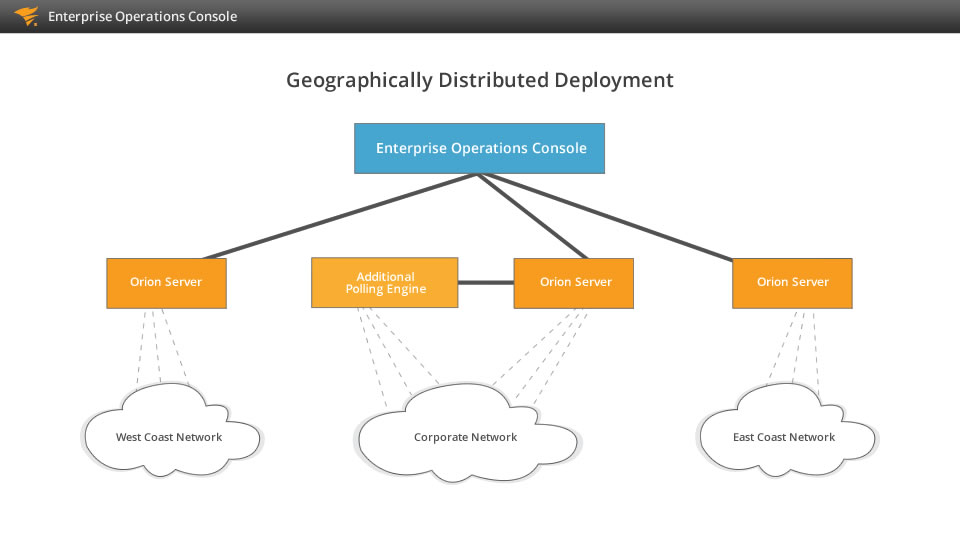Click the Enterprise Operations Console header title

[x=143, y=17]
